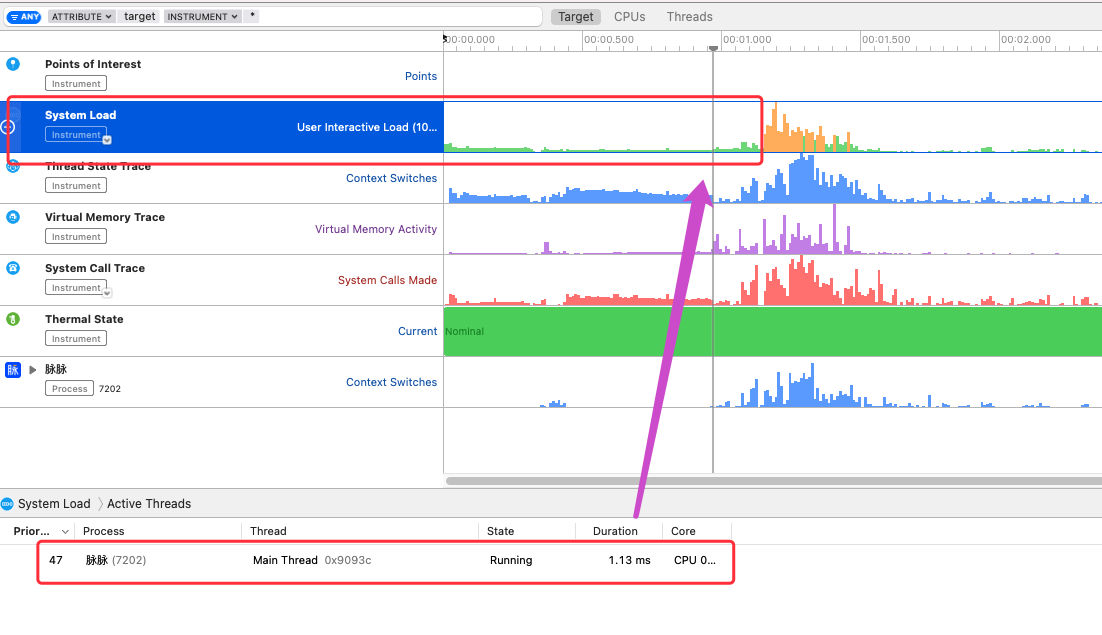Click the Virtual Memory Trace instrument icon

click(13, 217)
